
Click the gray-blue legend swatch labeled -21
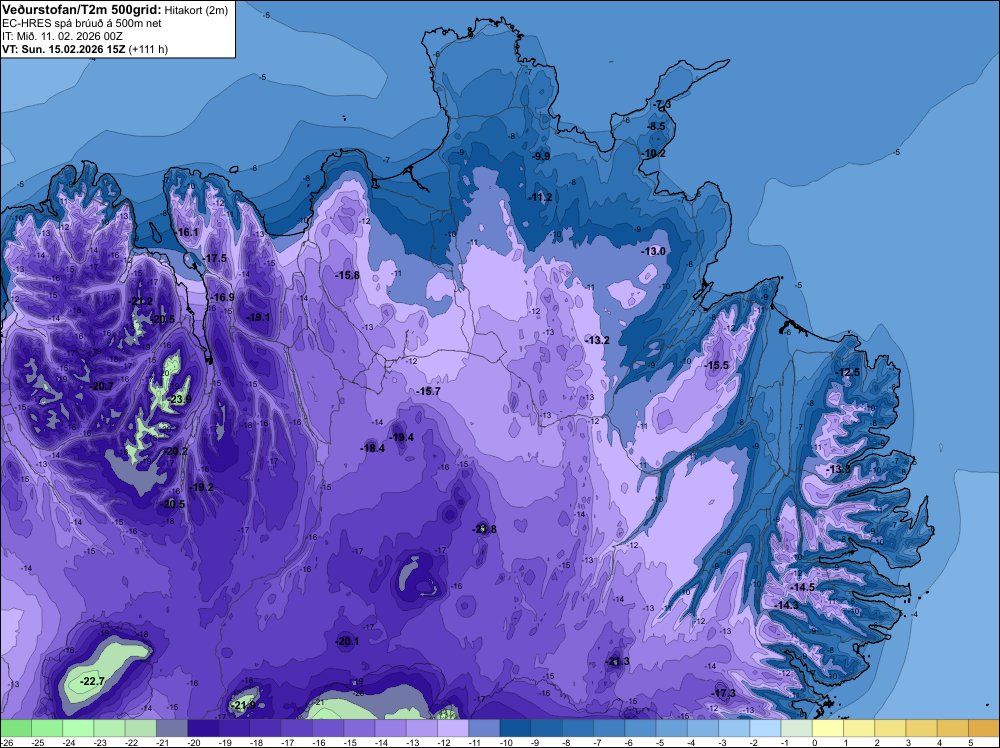pos(172,728)
